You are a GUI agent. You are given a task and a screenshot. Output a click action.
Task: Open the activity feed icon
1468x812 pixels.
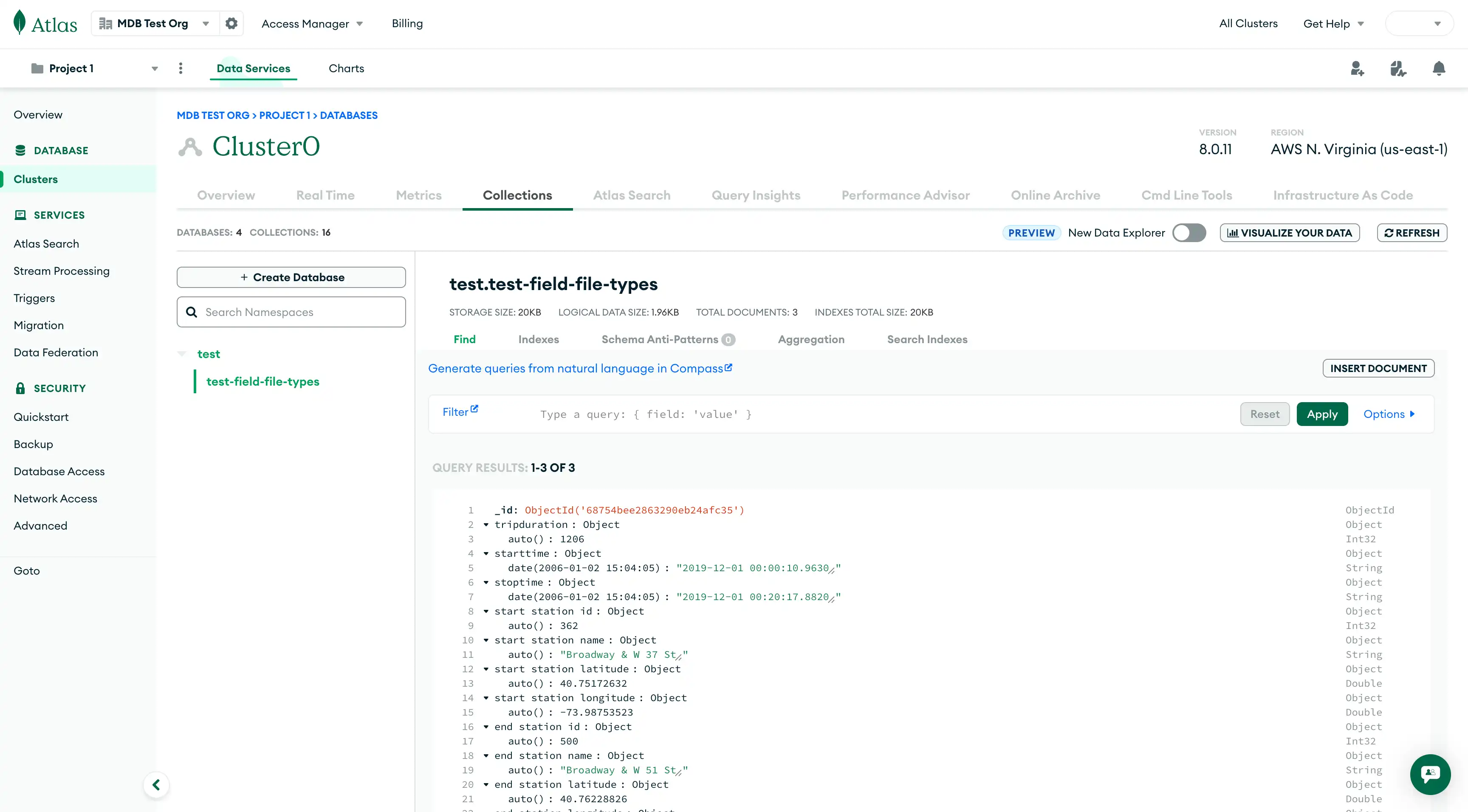coord(1398,68)
